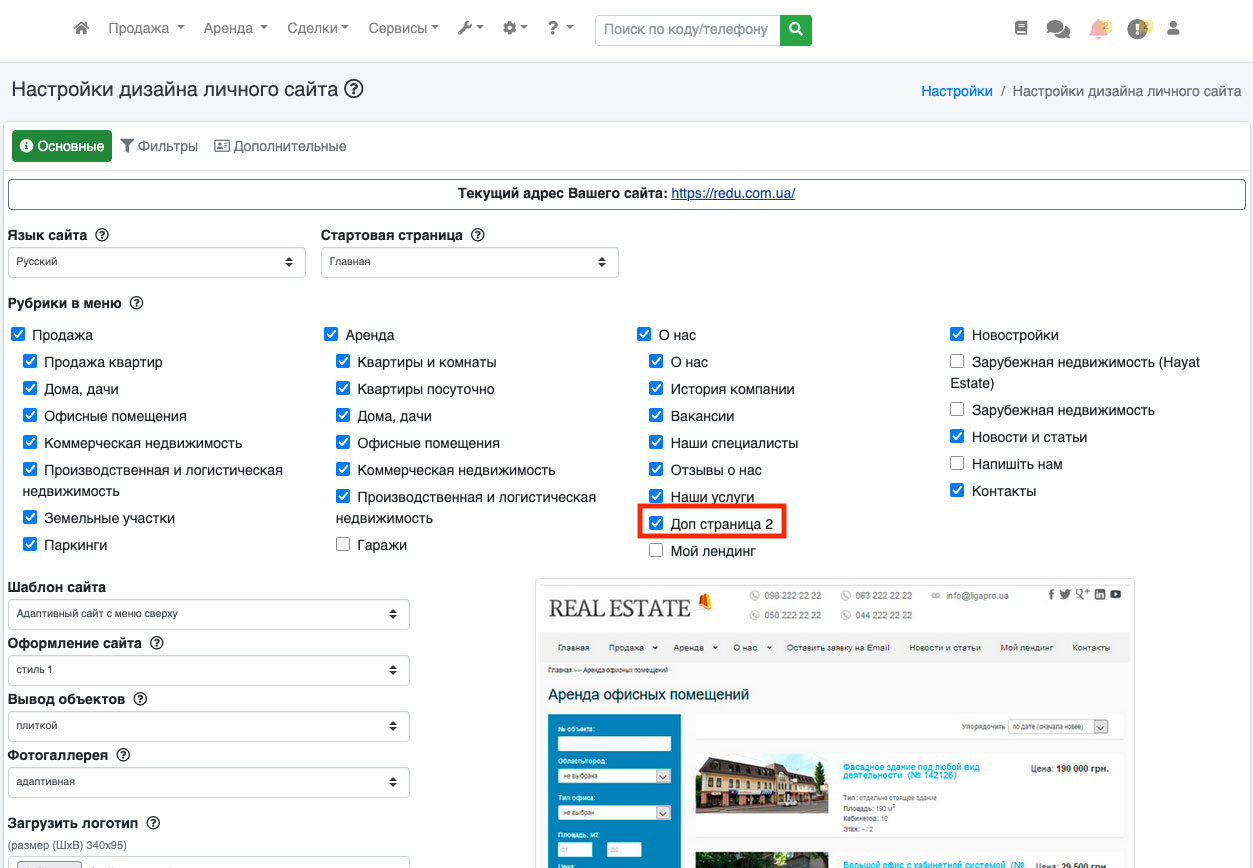Viewport: 1253px width, 868px height.
Task: Open the Язык сайта dropdown
Action: click(156, 262)
